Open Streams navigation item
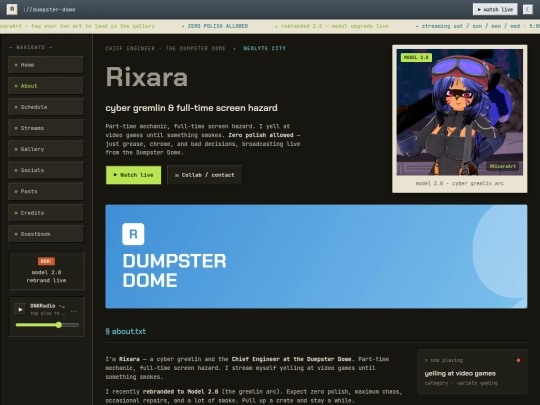This screenshot has height=405, width=540. (46, 128)
